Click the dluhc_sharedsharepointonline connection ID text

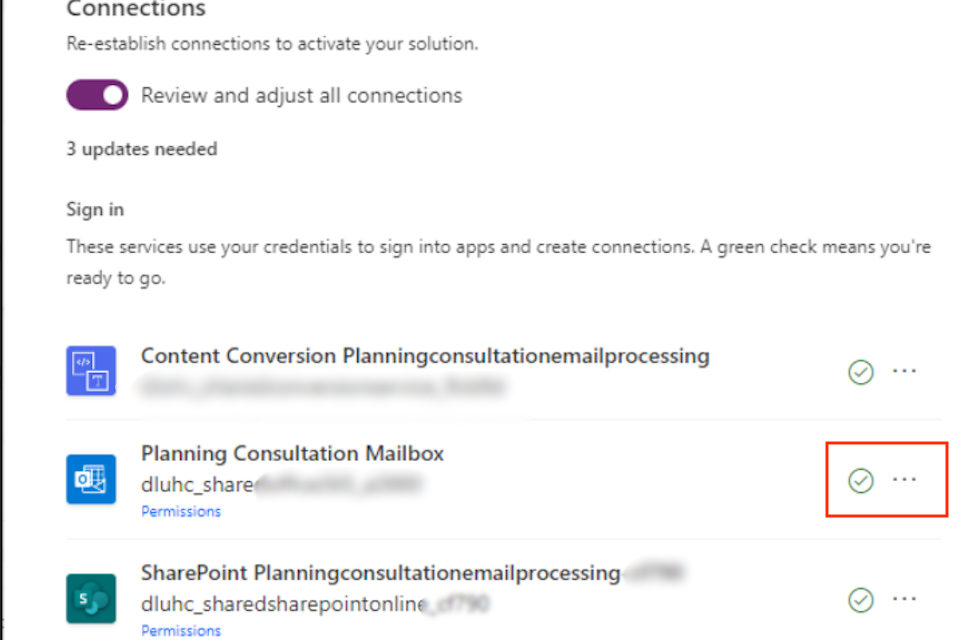click(x=278, y=604)
